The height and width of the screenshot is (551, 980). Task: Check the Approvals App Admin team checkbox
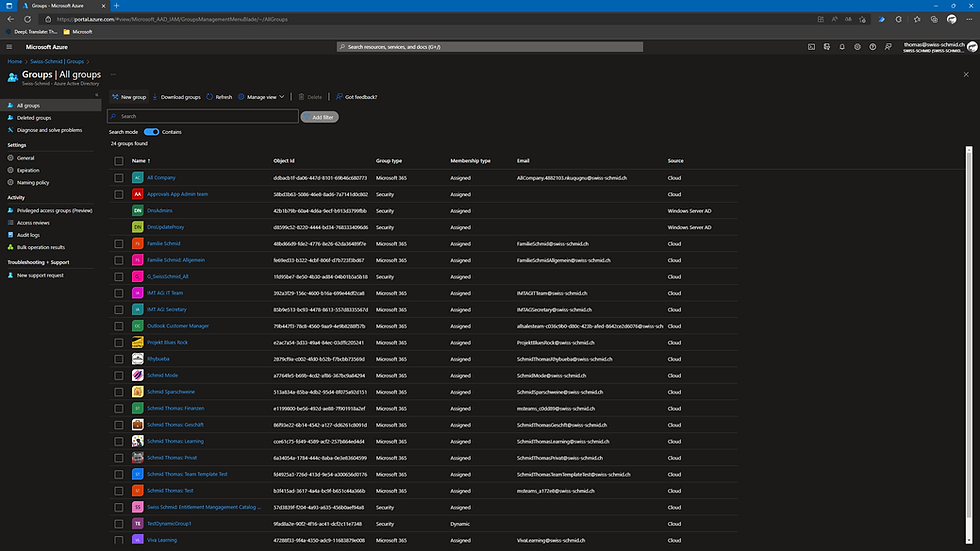click(119, 194)
